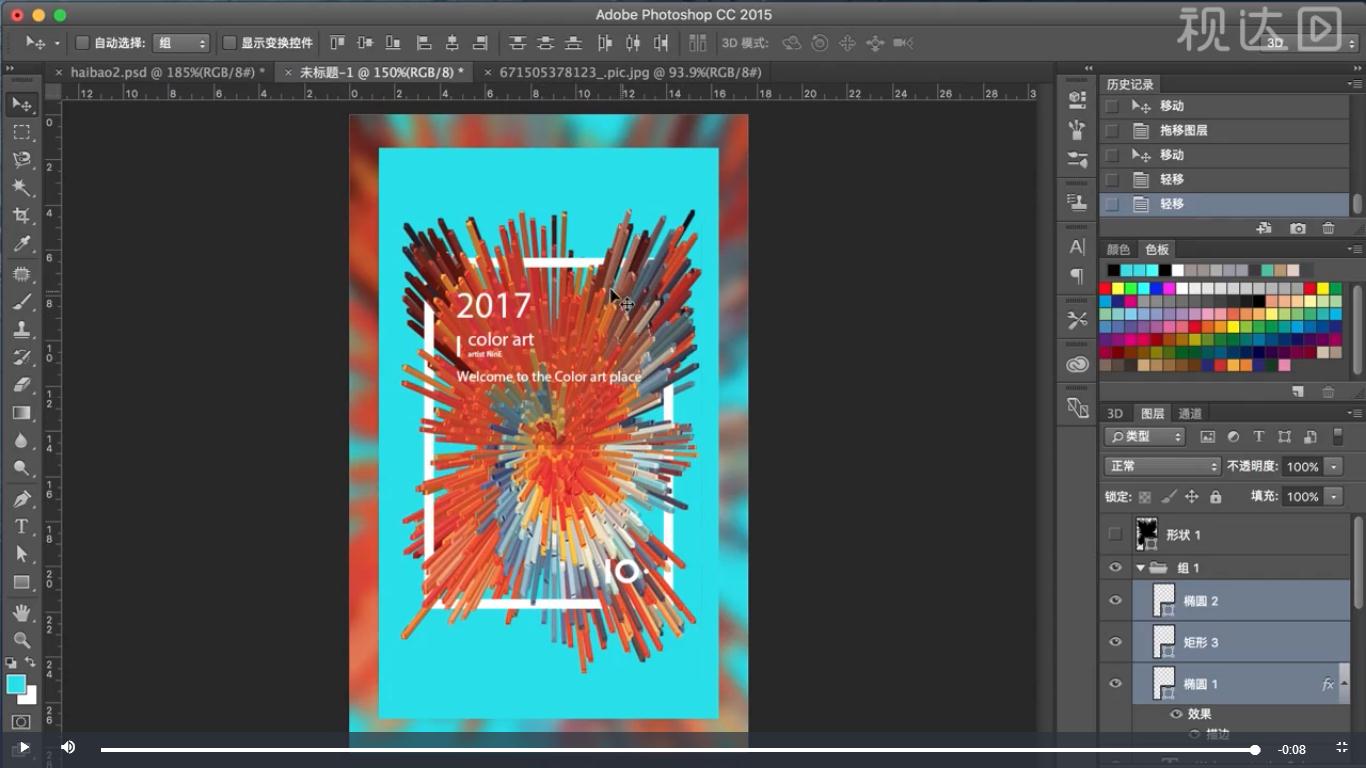Open the swatches panel flyout menu
Viewport: 1366px width, 768px height.
(x=1354, y=250)
